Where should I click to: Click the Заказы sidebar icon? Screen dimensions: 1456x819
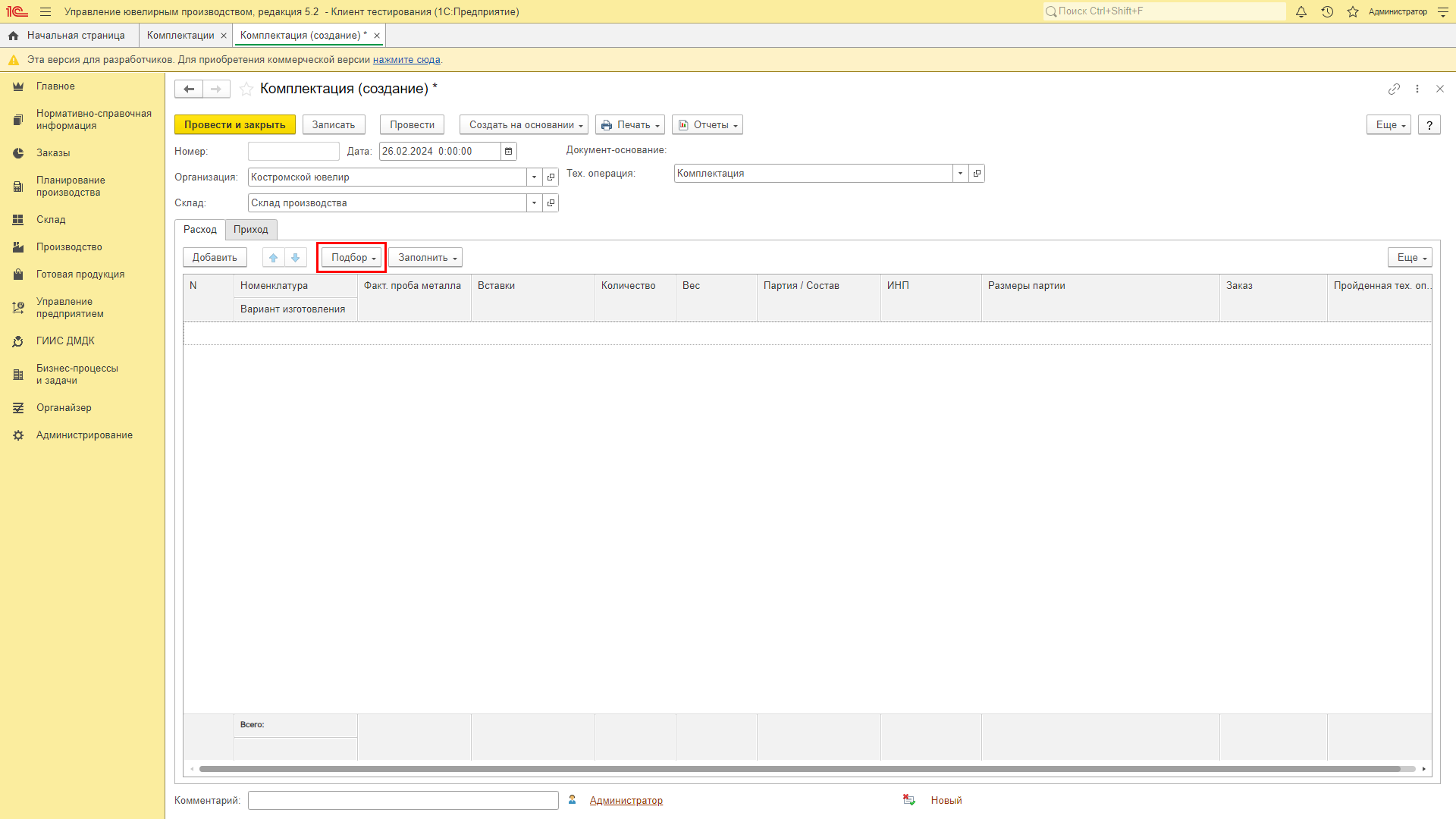tap(18, 153)
